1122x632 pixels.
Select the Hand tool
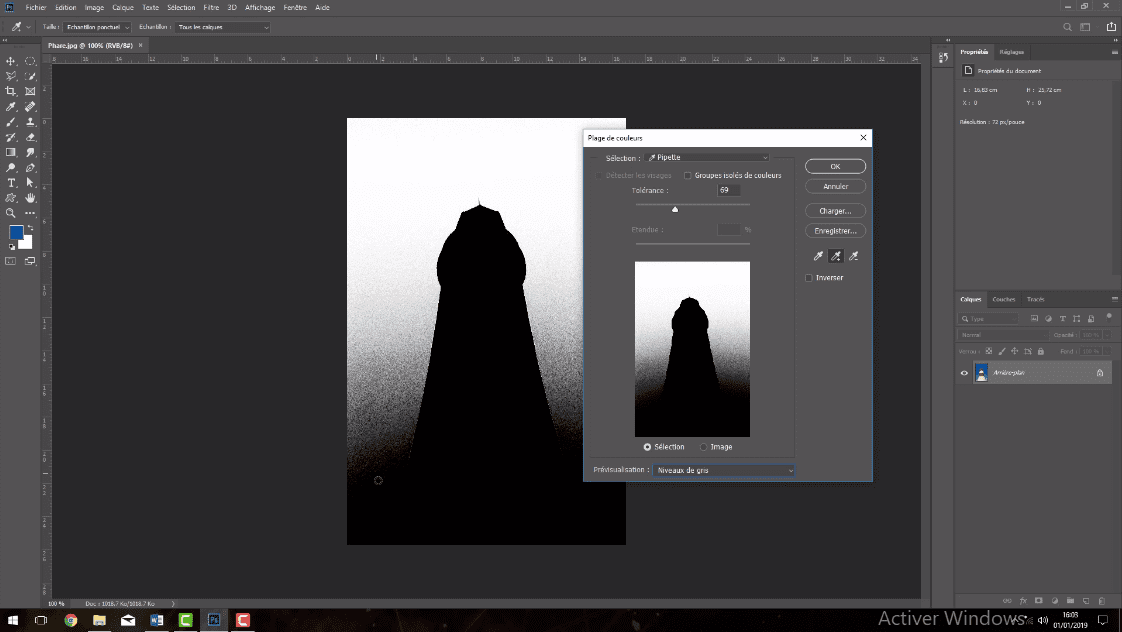(30, 198)
